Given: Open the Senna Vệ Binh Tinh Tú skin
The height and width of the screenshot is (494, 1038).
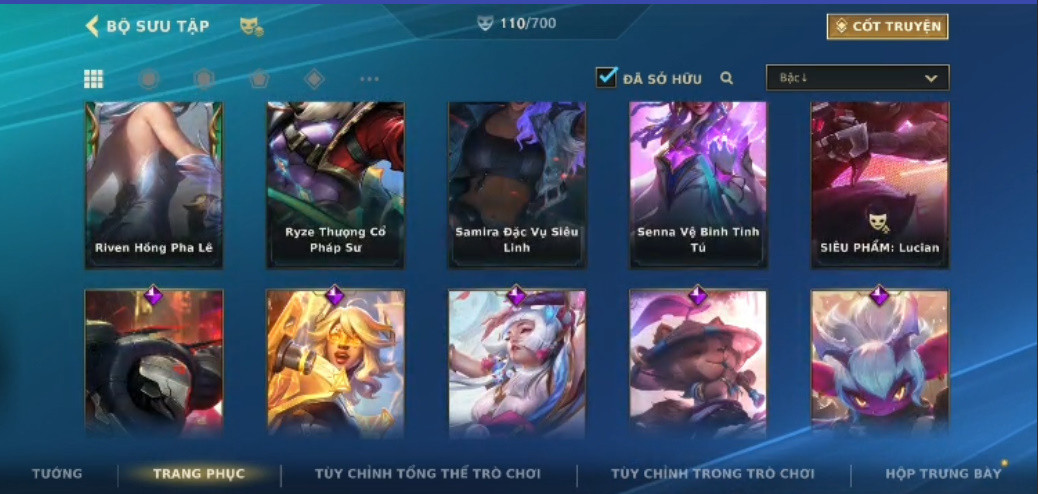Looking at the screenshot, I should pyautogui.click(x=698, y=185).
